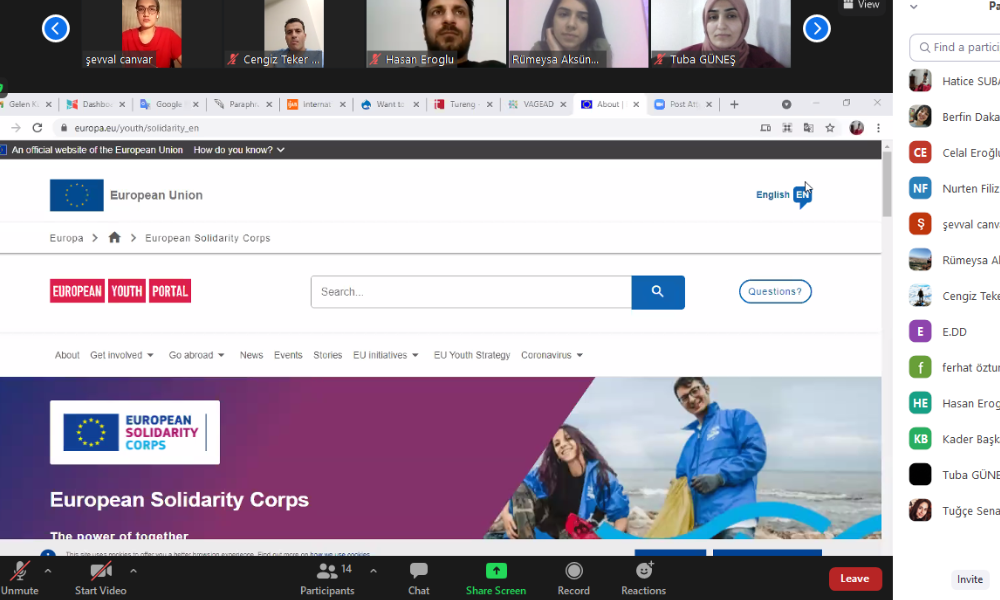The height and width of the screenshot is (600, 1000).
Task: Show previous video thumbnails with left arrow
Action: (55, 29)
